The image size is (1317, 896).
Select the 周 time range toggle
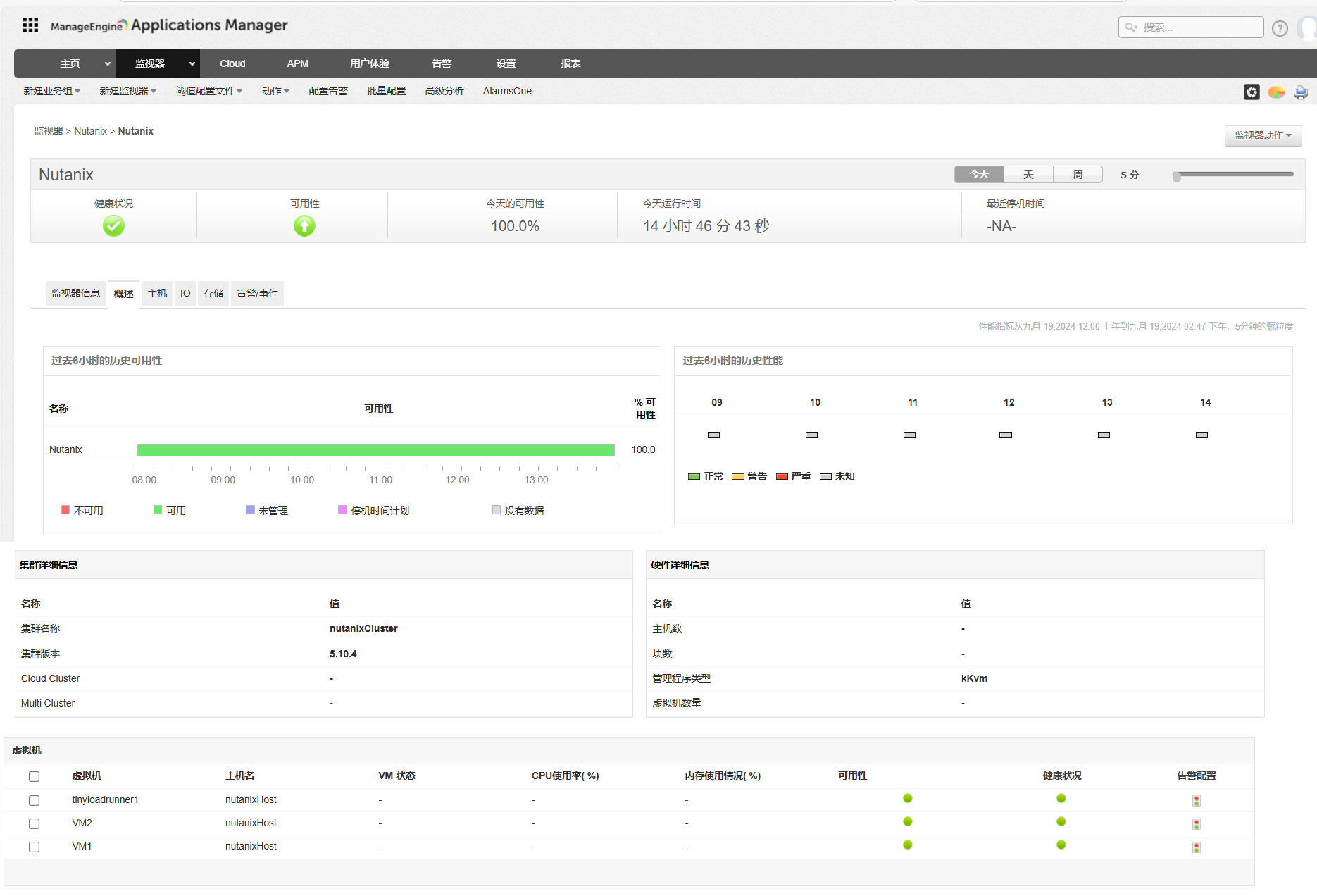click(x=1078, y=175)
